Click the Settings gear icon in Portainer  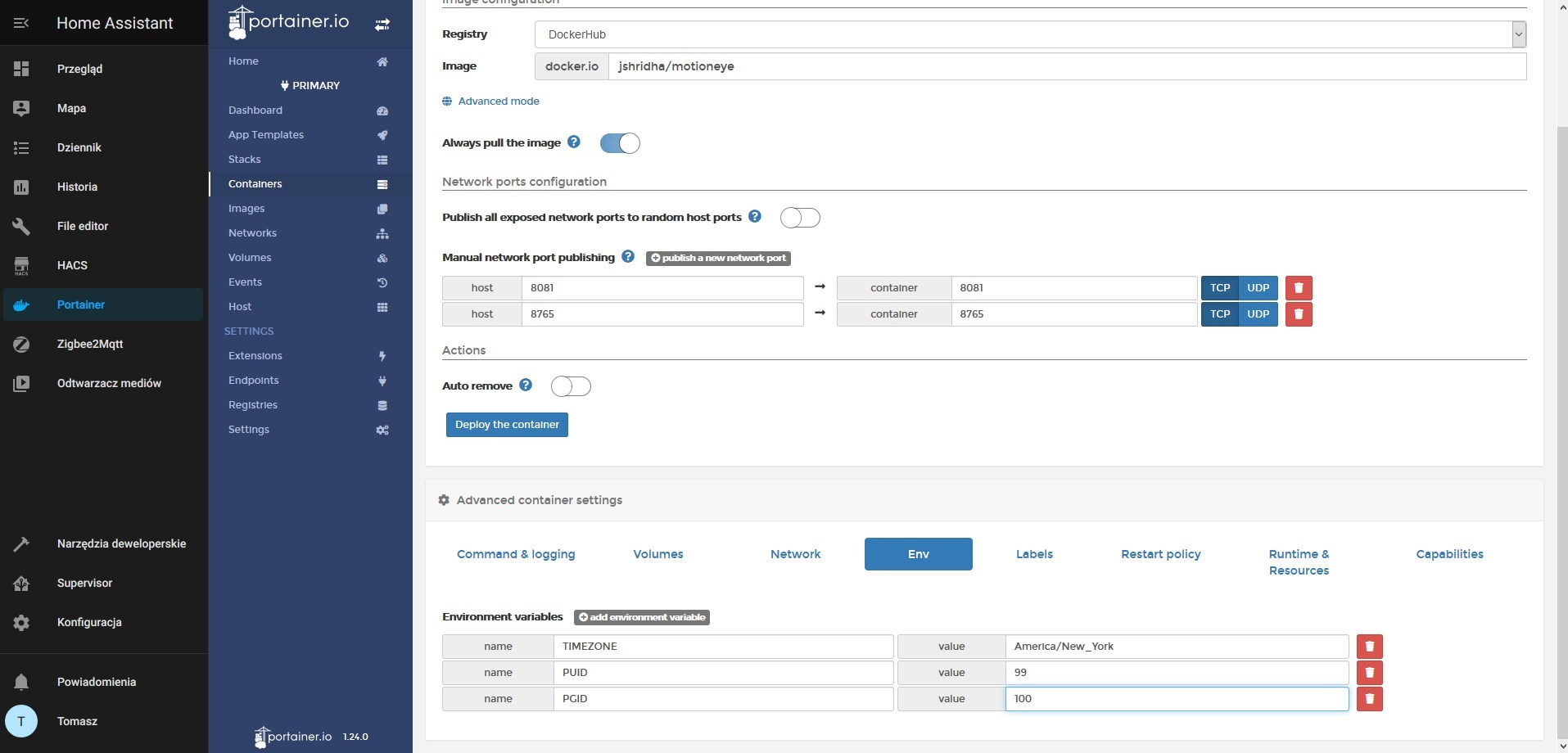pyautogui.click(x=382, y=430)
